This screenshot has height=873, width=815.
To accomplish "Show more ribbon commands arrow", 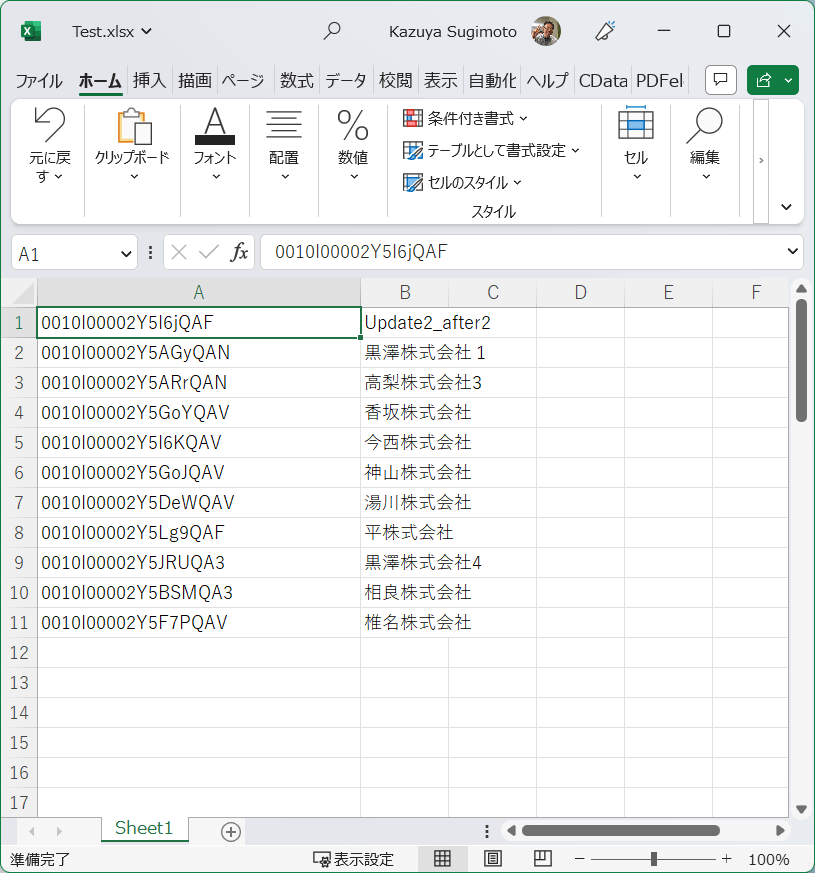I will click(x=761, y=160).
